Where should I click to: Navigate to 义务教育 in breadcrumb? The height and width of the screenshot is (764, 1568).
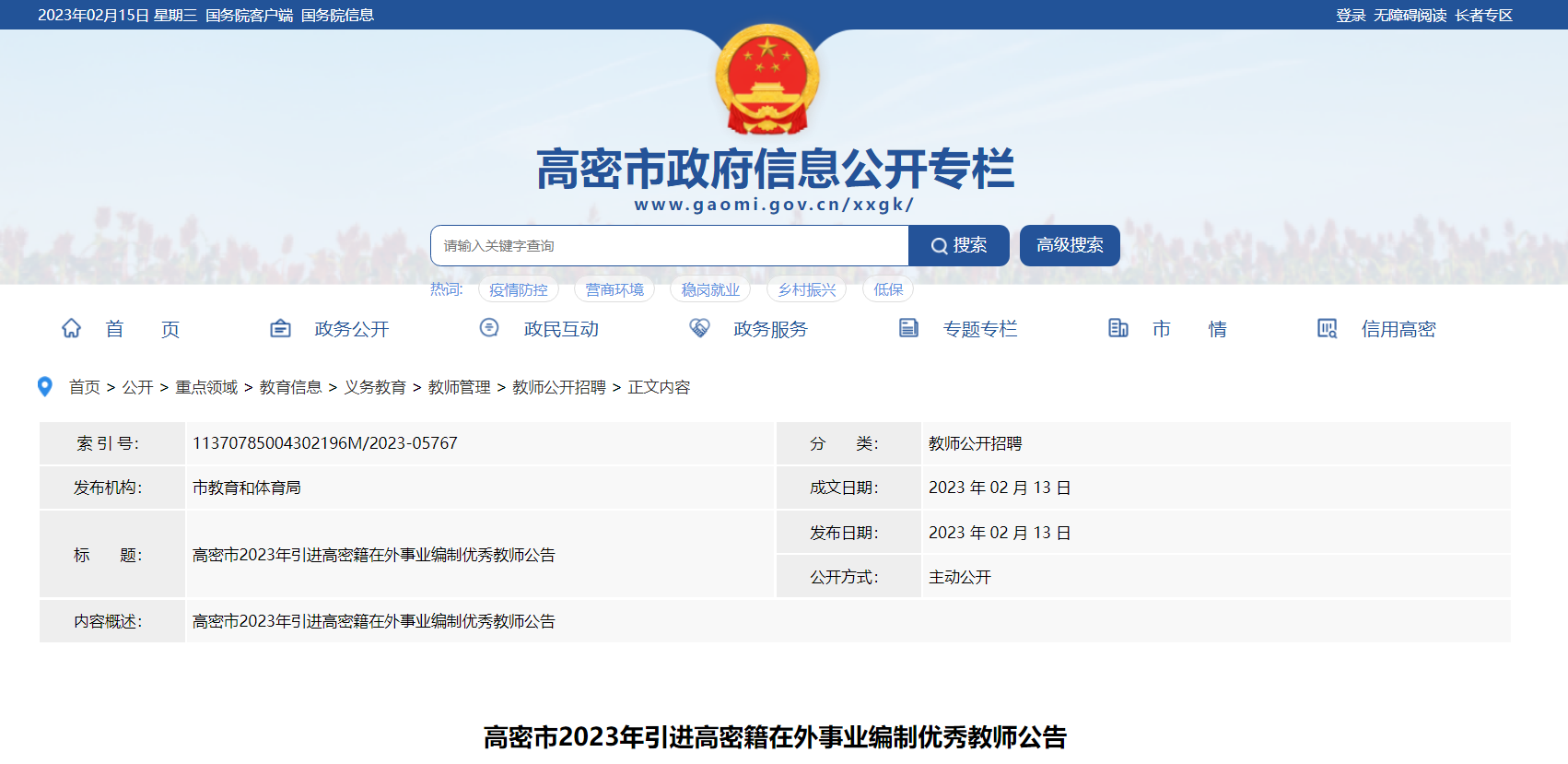pos(375,387)
